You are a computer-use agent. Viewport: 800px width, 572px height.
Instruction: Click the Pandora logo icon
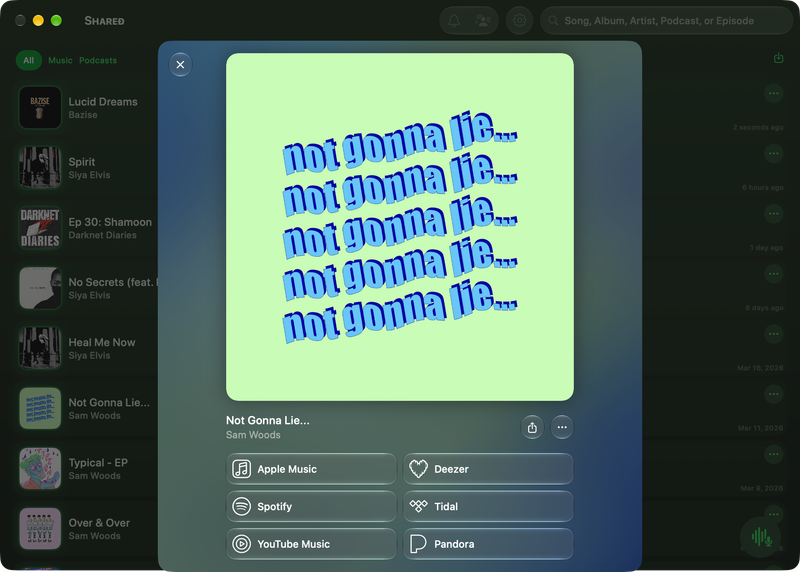tap(418, 544)
